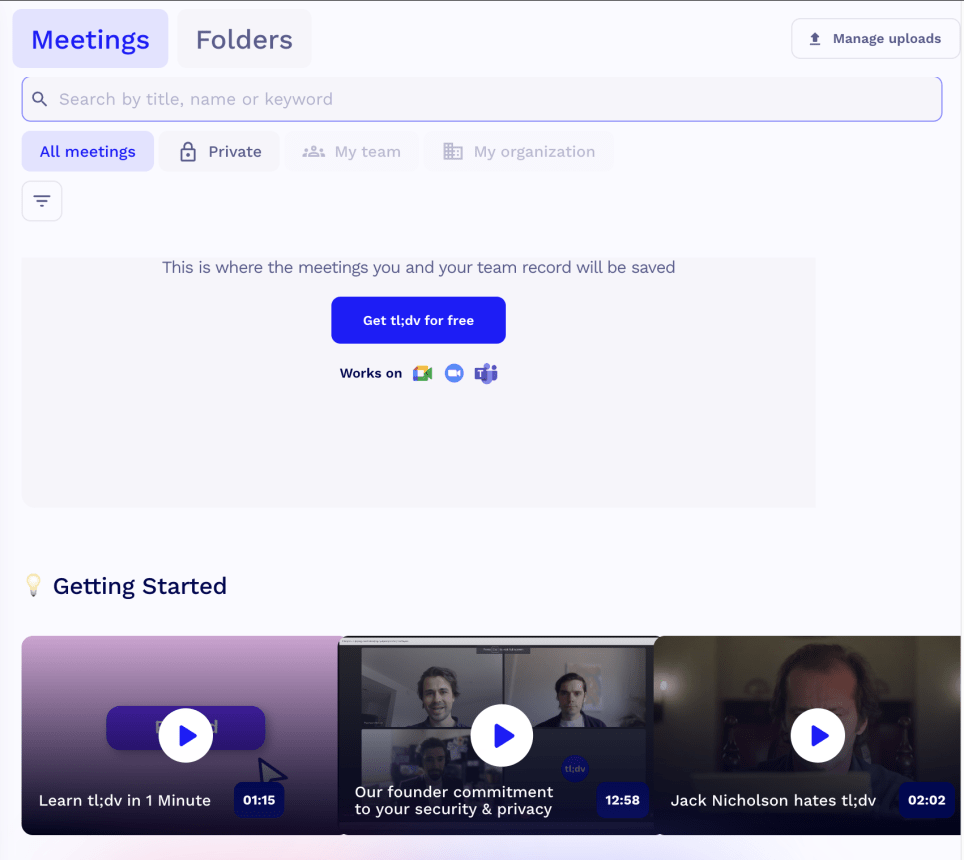Select the My organization filter
964x860 pixels.
519,151
